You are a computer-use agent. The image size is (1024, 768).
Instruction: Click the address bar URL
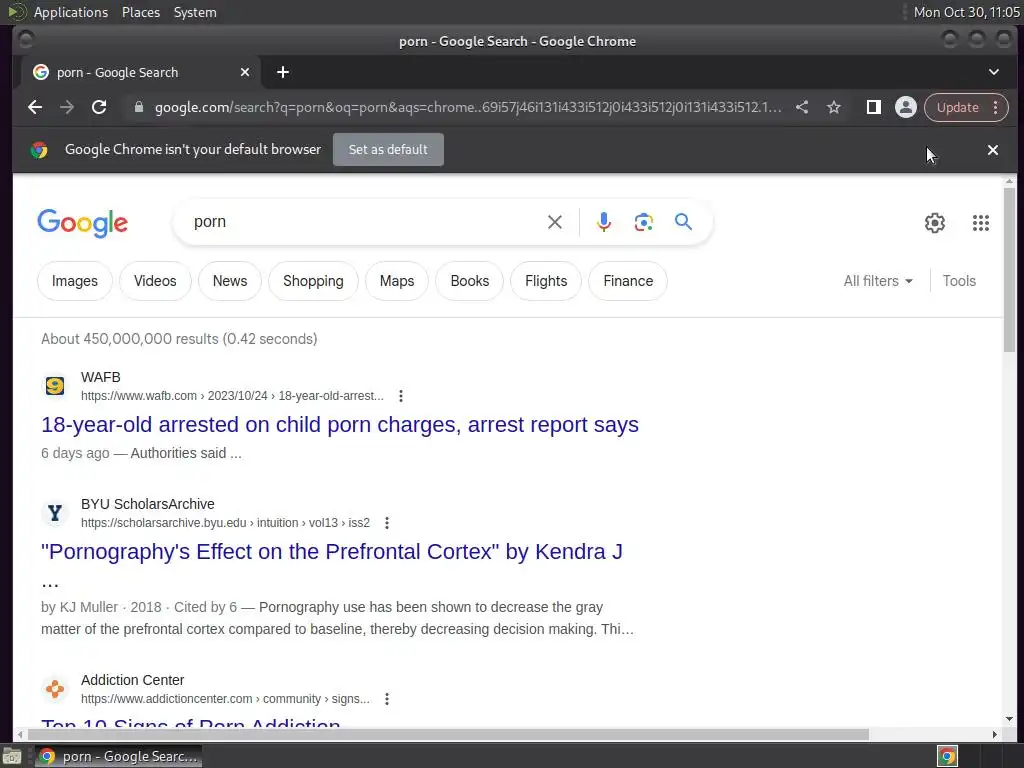[468, 108]
